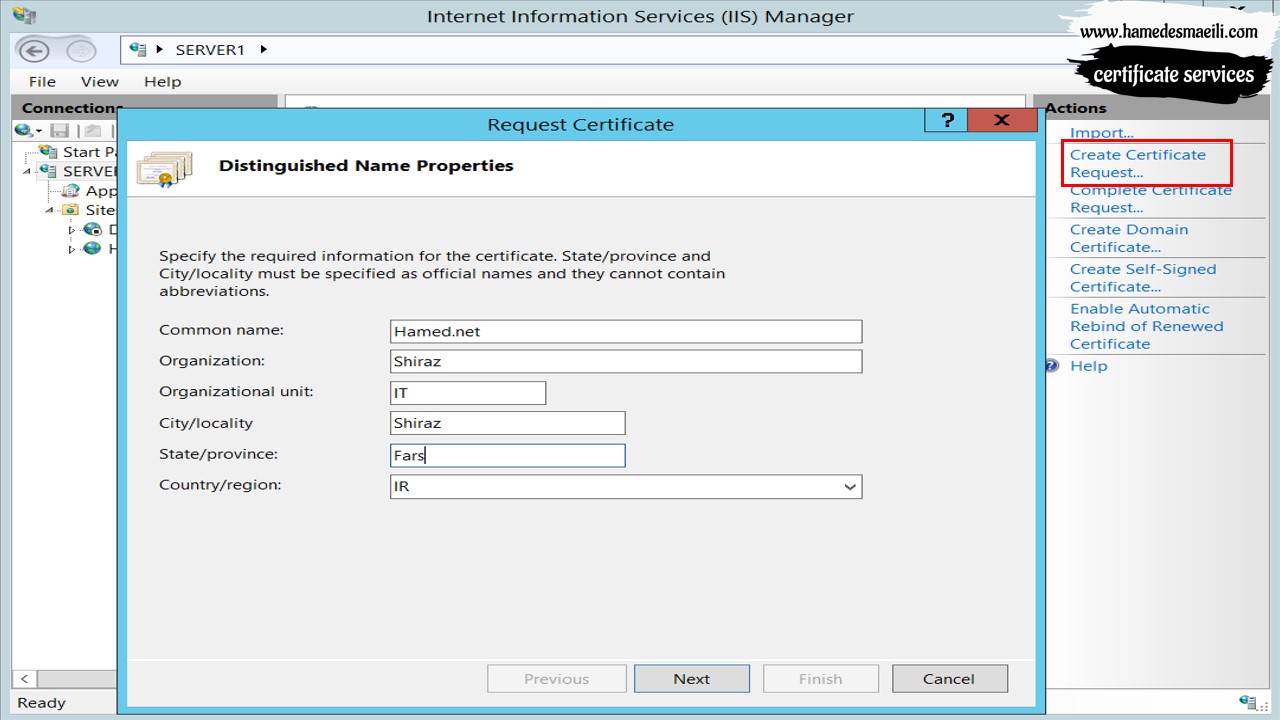1280x720 pixels.
Task: Click the disabled Finish button
Action: coord(821,679)
